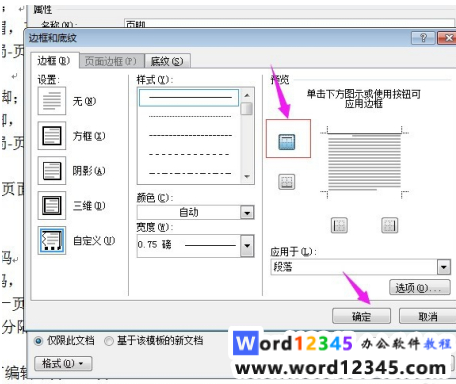The image size is (456, 384).
Task: Click the 自动 color value field
Action: tap(189, 212)
